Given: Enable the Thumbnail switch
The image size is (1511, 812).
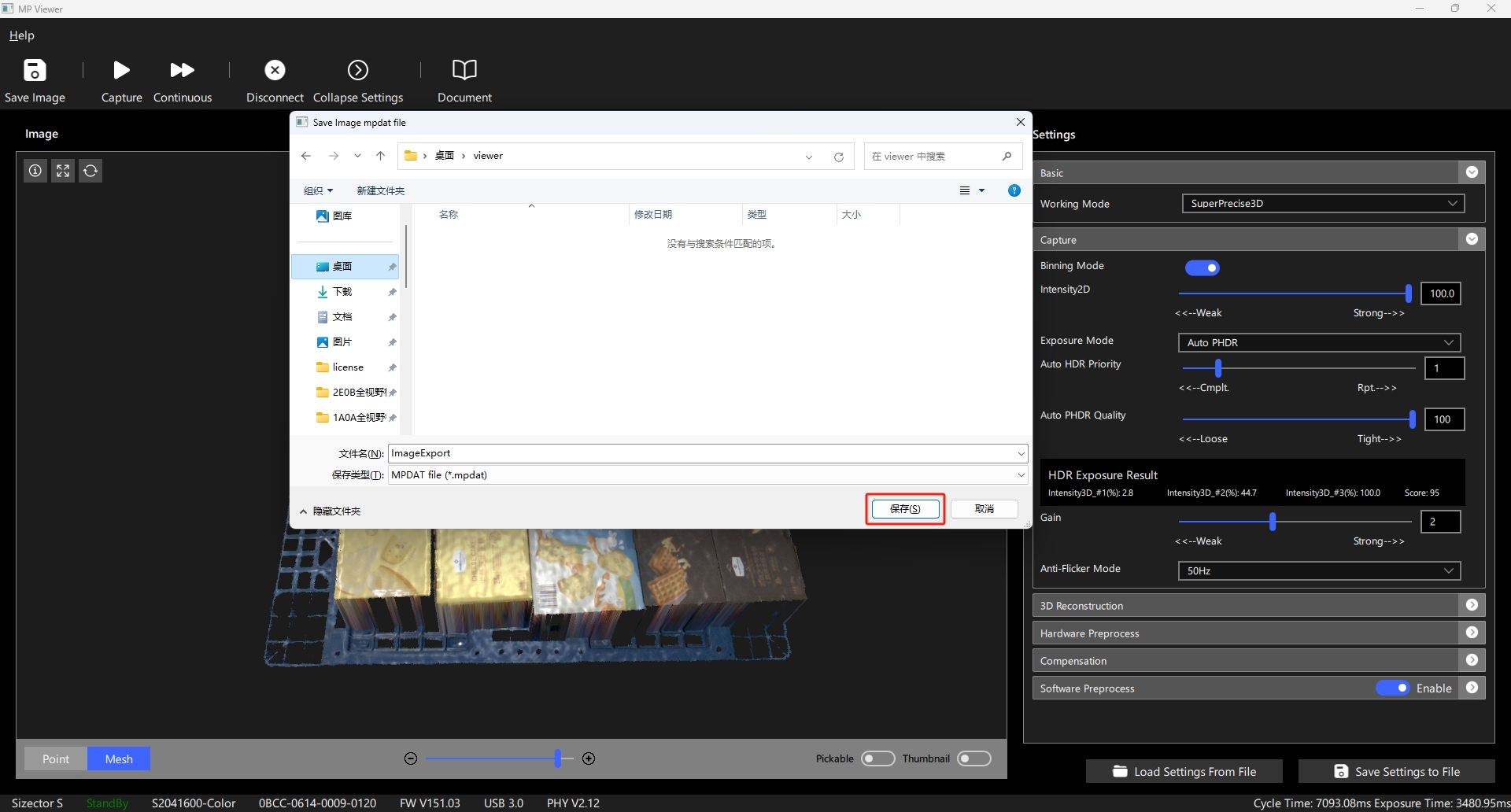Looking at the screenshot, I should coord(973,758).
